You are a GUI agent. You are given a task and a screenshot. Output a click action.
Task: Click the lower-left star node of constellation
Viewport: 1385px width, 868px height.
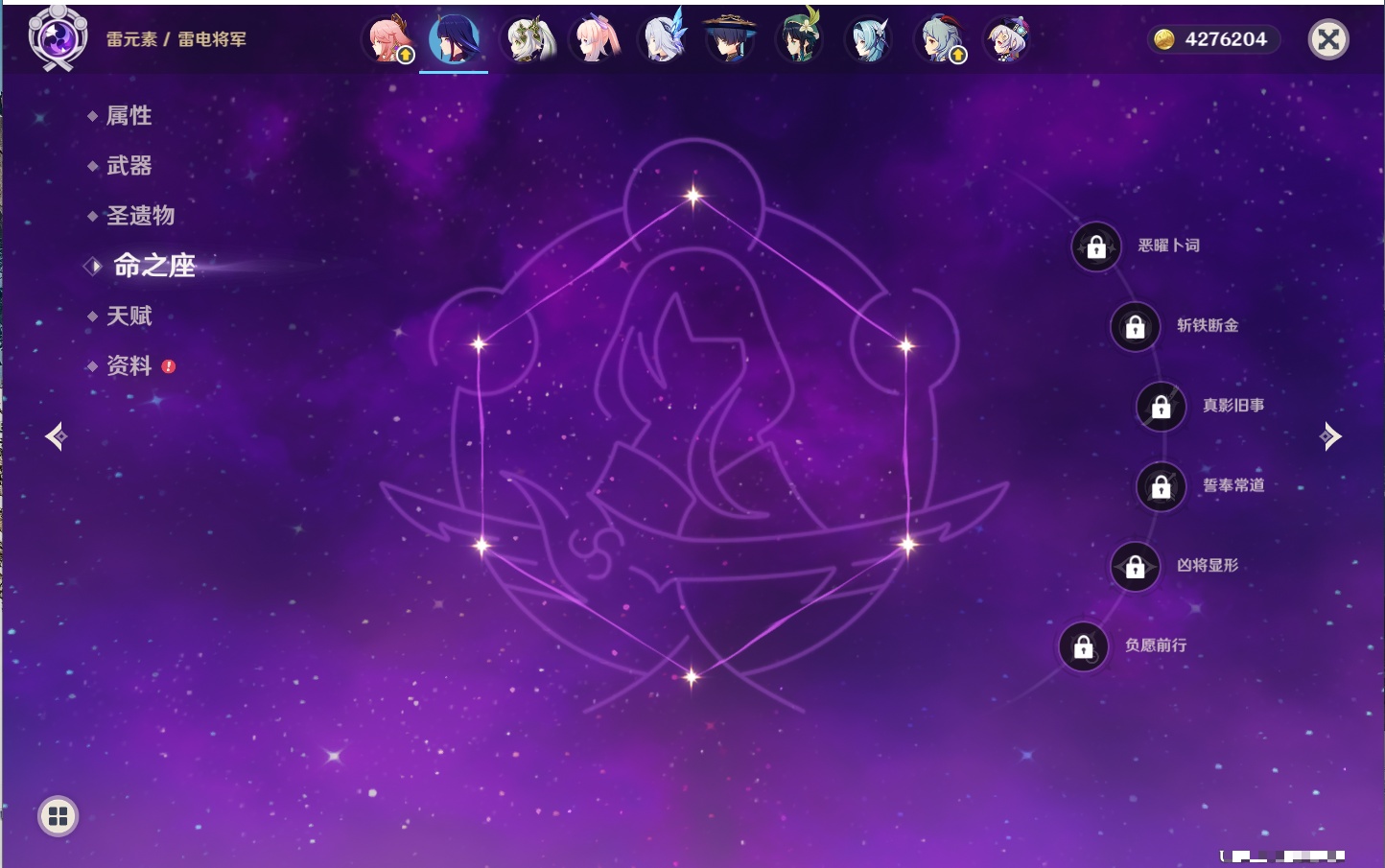[481, 546]
